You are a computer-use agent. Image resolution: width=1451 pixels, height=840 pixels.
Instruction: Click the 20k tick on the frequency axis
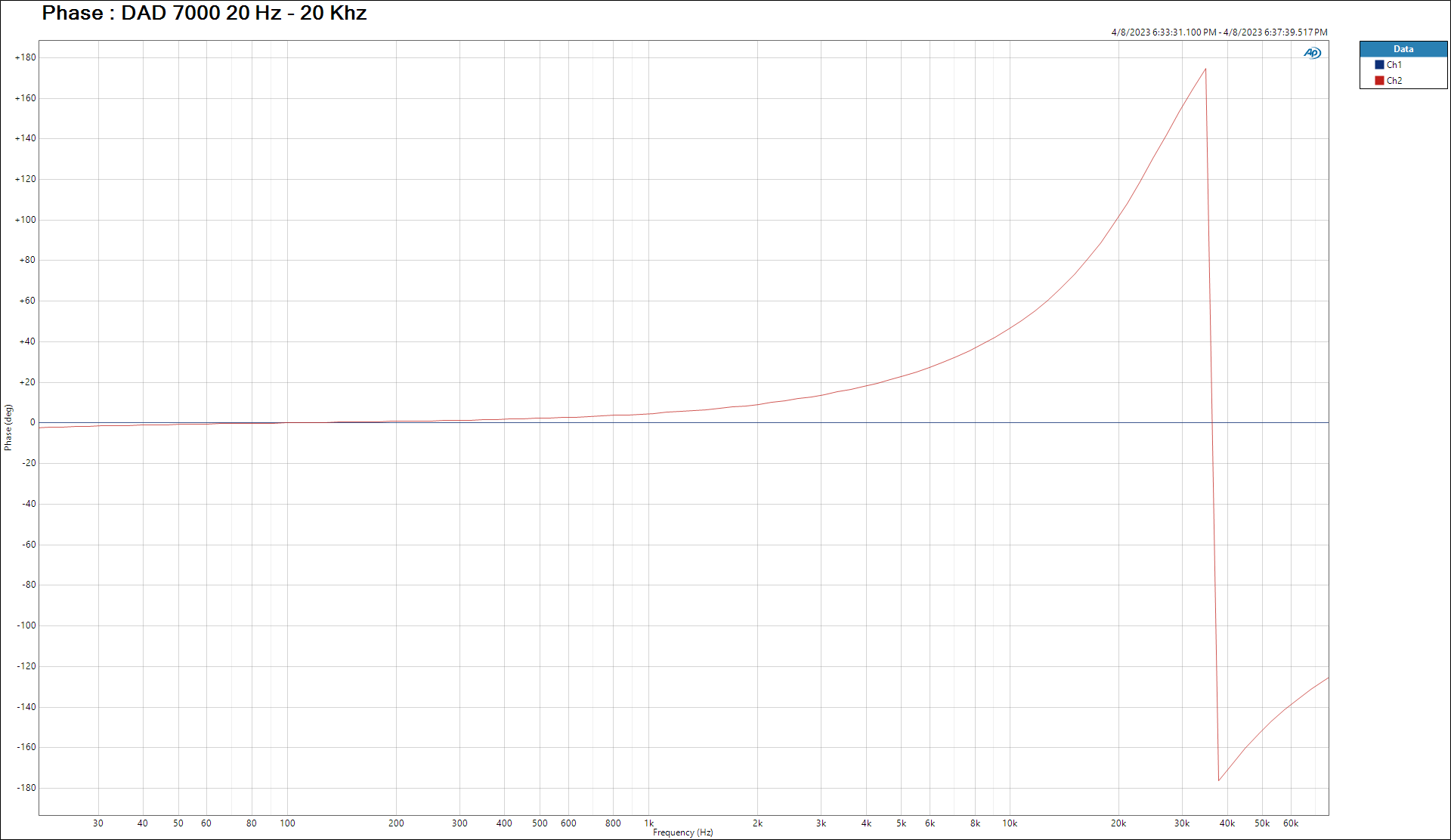(x=1118, y=823)
